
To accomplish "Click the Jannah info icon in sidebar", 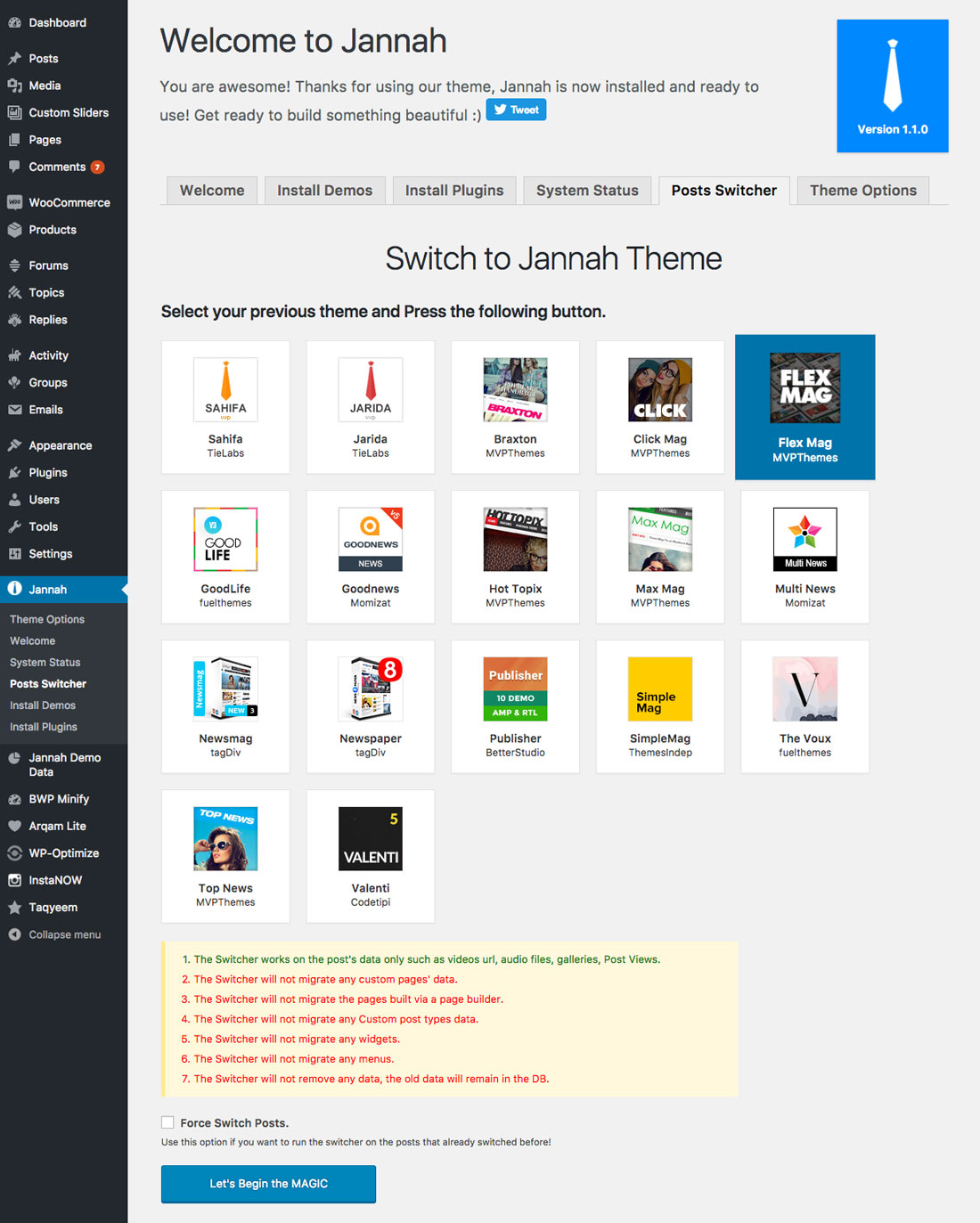I will [x=14, y=589].
